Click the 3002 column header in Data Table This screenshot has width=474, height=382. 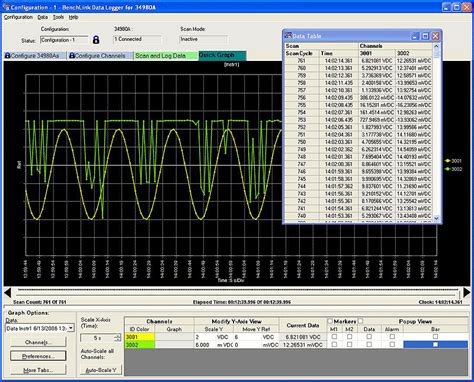[x=414, y=53]
